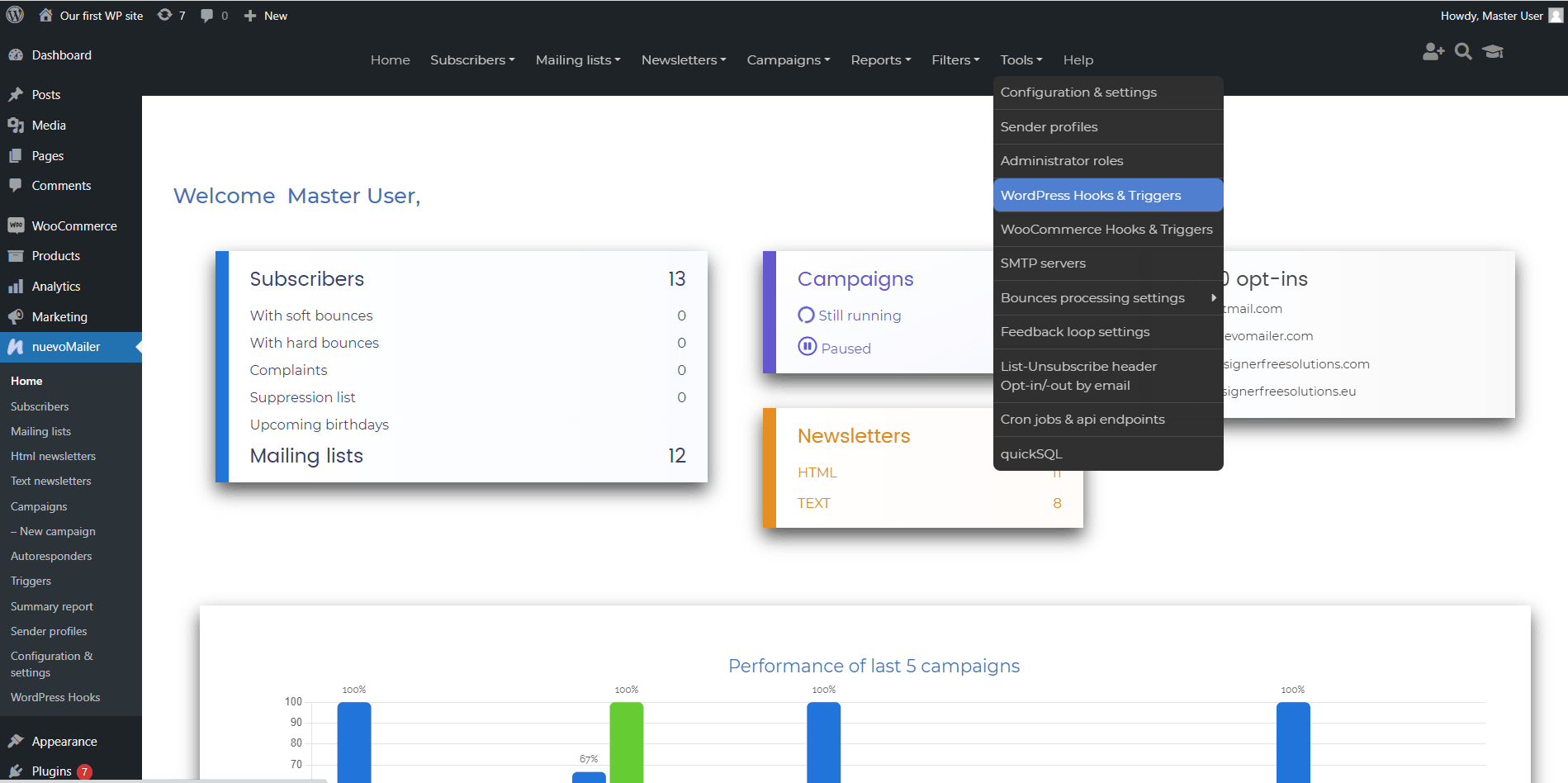1568x783 pixels.
Task: Open Help in top navigation
Action: coord(1078,59)
